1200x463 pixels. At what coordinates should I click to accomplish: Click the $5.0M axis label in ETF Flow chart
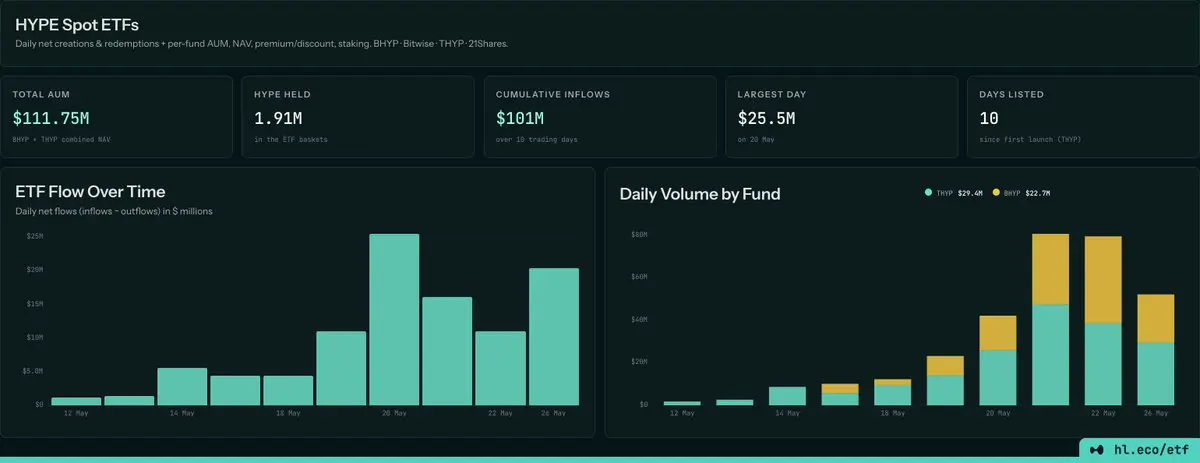click(x=32, y=371)
